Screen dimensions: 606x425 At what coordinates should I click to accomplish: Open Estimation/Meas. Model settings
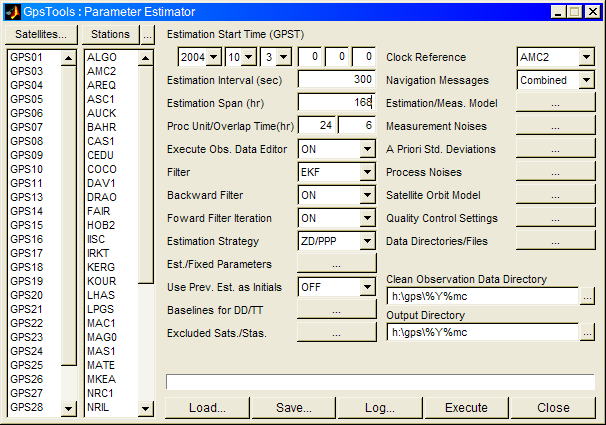[555, 103]
